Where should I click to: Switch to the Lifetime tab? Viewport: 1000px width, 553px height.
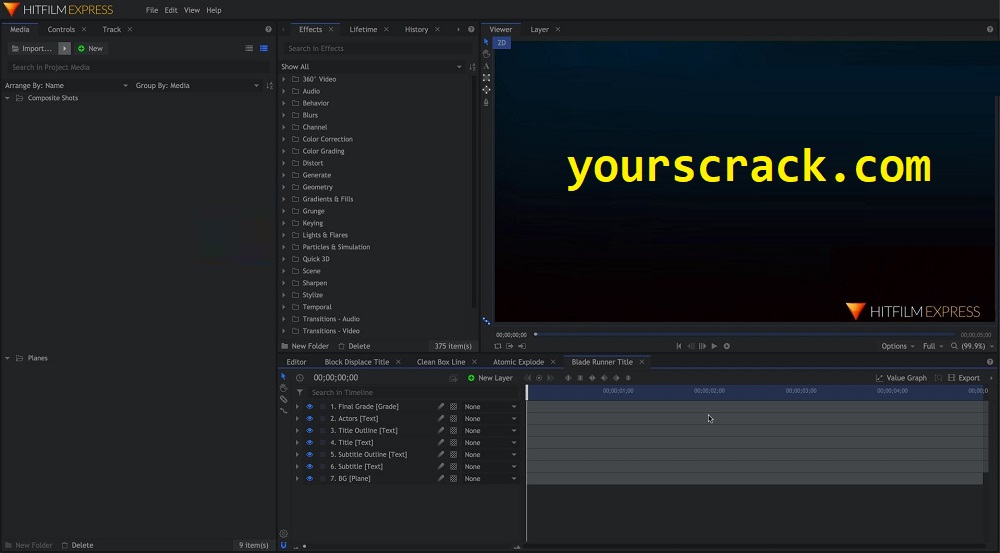click(363, 29)
